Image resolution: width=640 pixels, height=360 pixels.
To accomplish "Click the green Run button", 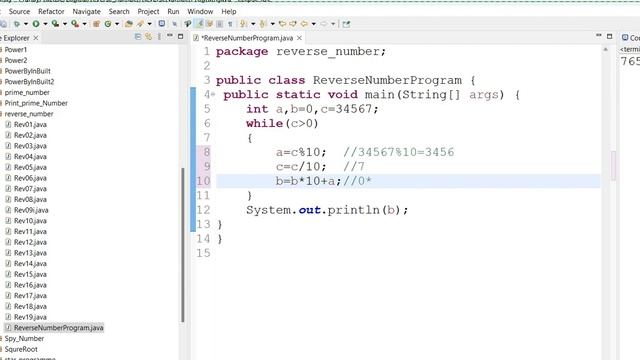I will (36, 24).
